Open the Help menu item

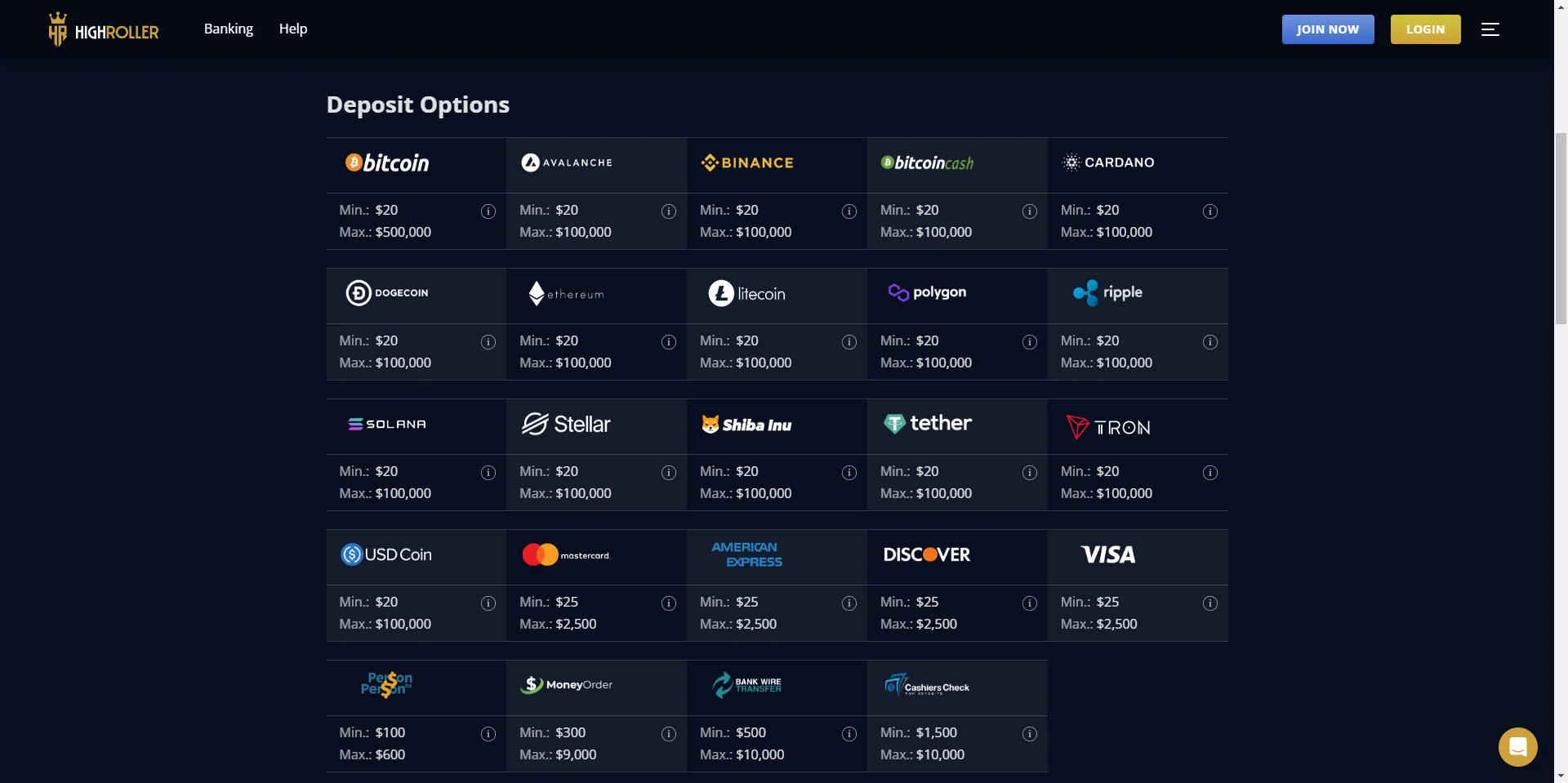click(x=293, y=29)
